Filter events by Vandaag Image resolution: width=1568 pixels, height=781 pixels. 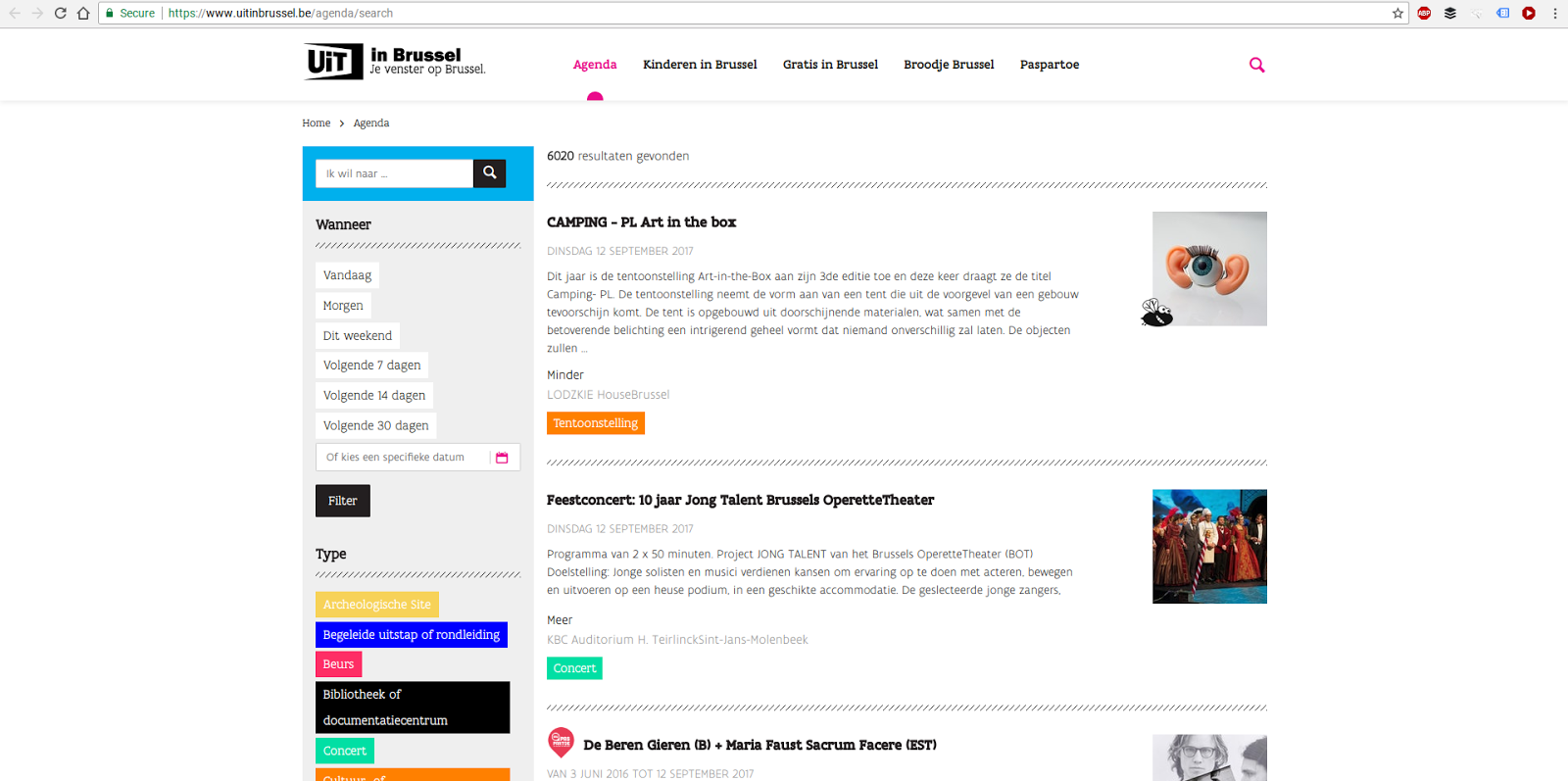(x=347, y=275)
